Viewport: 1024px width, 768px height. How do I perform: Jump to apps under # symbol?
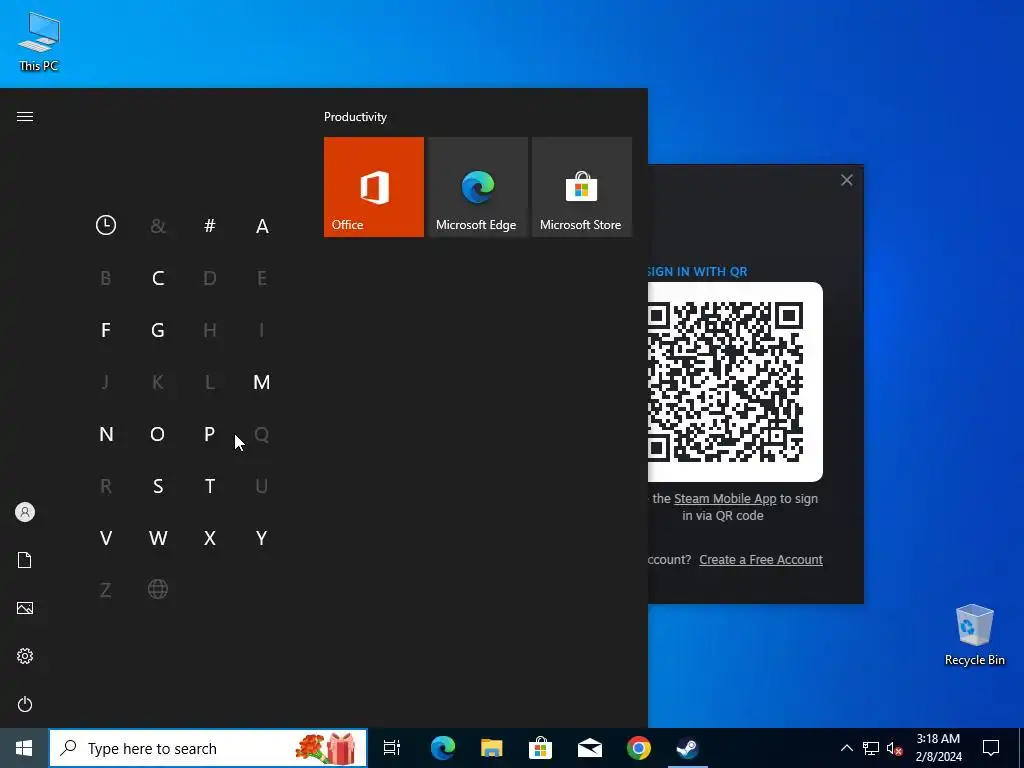[210, 225]
